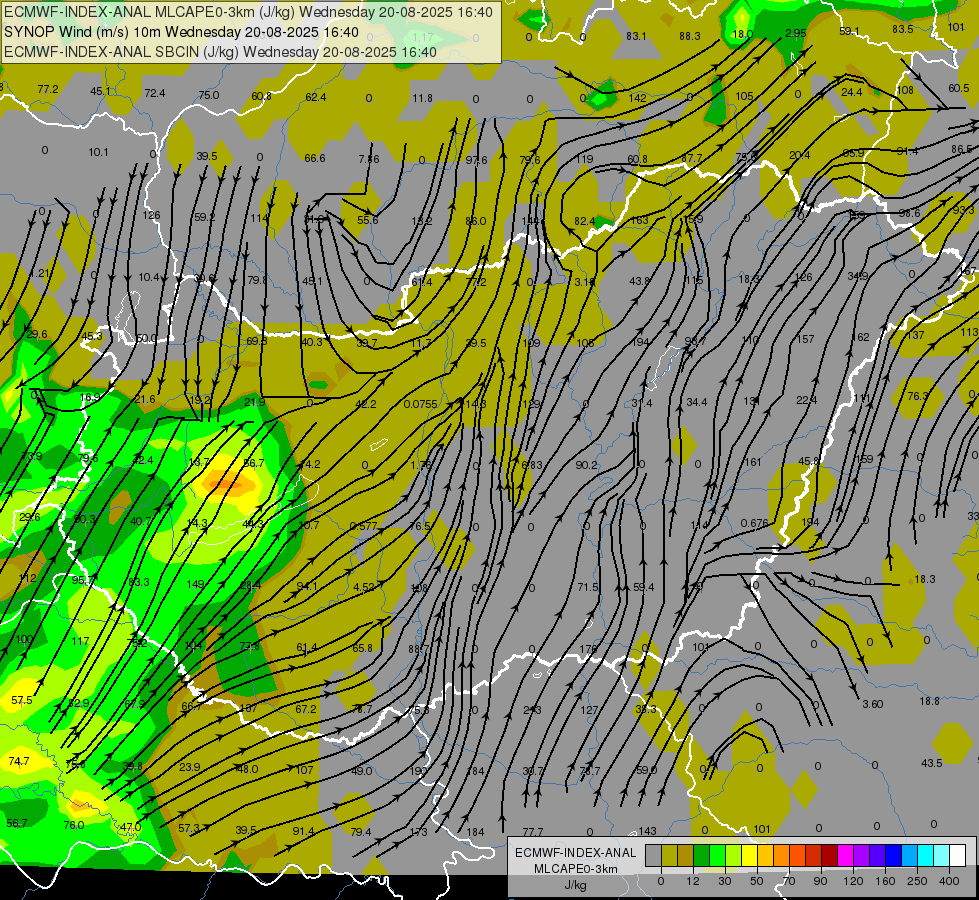Screen dimensions: 979x900
Task: Click the map value '59.1'
Action: tap(849, 31)
